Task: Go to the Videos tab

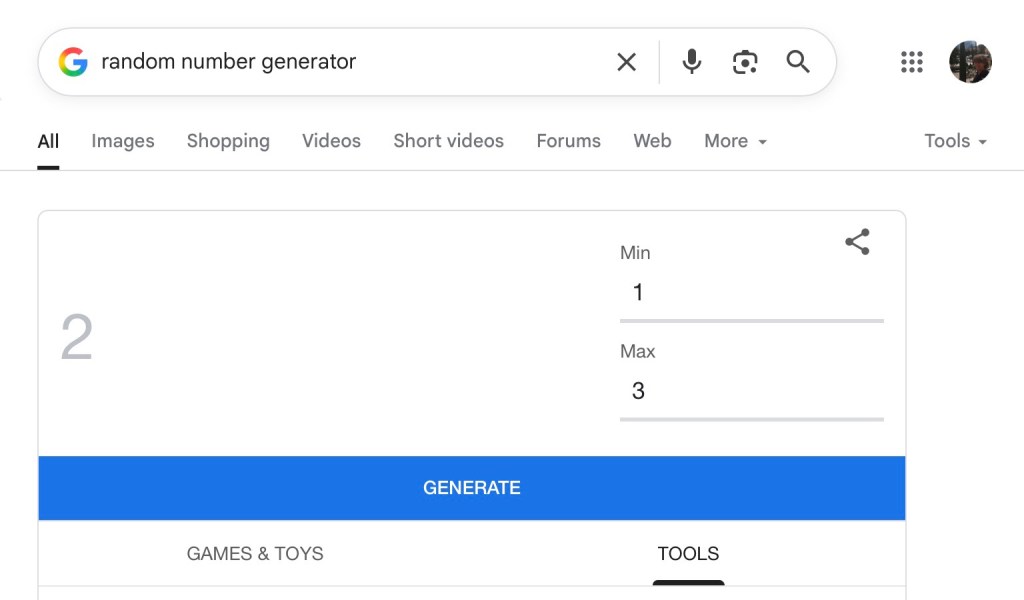Action: pyautogui.click(x=331, y=141)
